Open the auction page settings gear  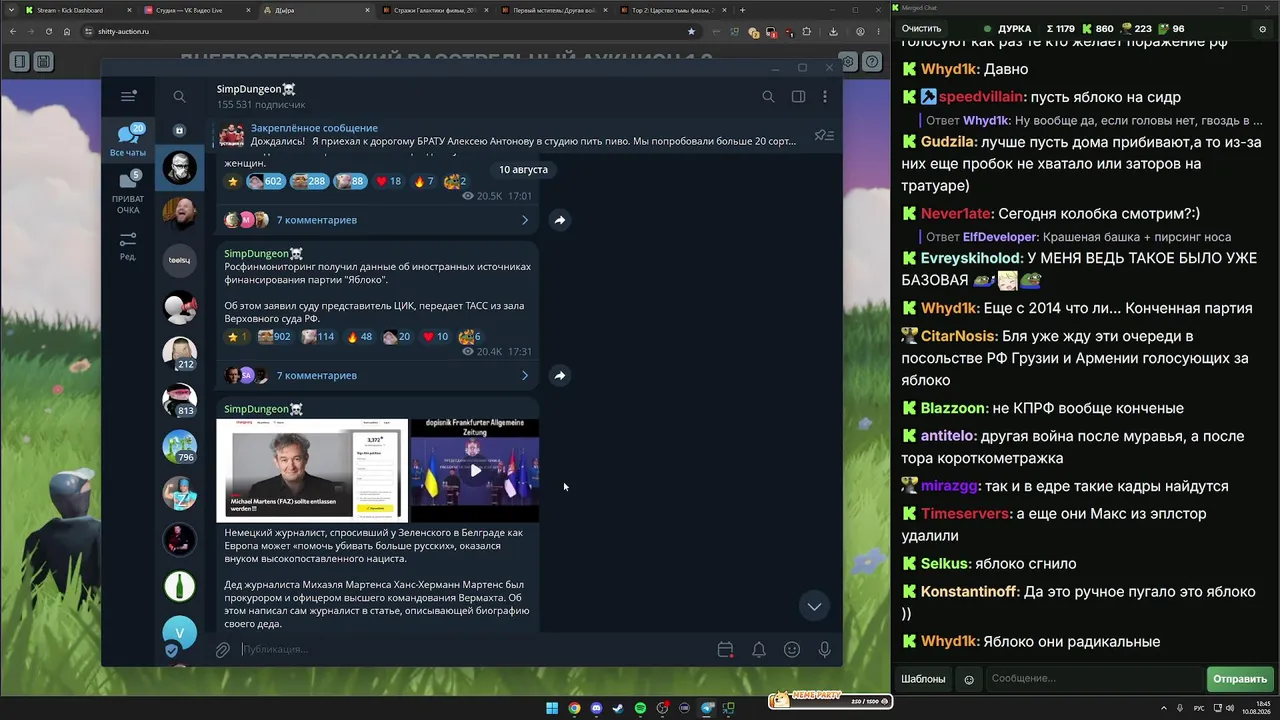[849, 62]
